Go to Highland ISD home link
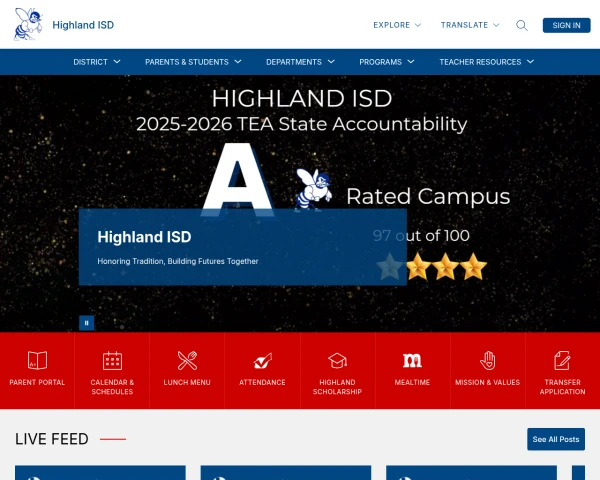The width and height of the screenshot is (600, 480). tap(83, 25)
